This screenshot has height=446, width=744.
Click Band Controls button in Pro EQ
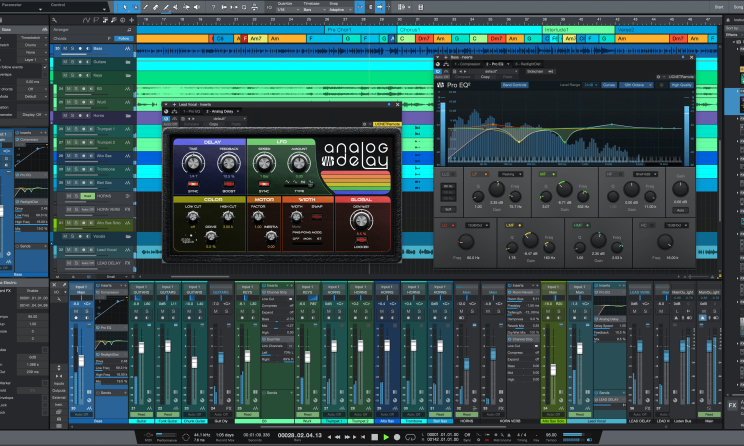[514, 85]
